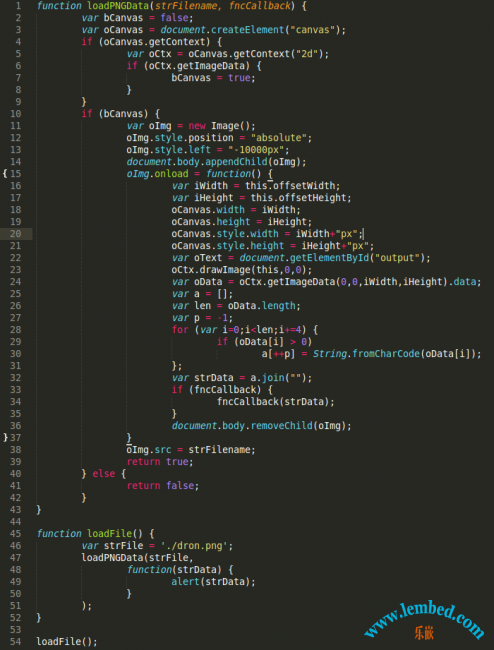Click line number 1 in the gutter
The width and height of the screenshot is (494, 650).
point(18,6)
